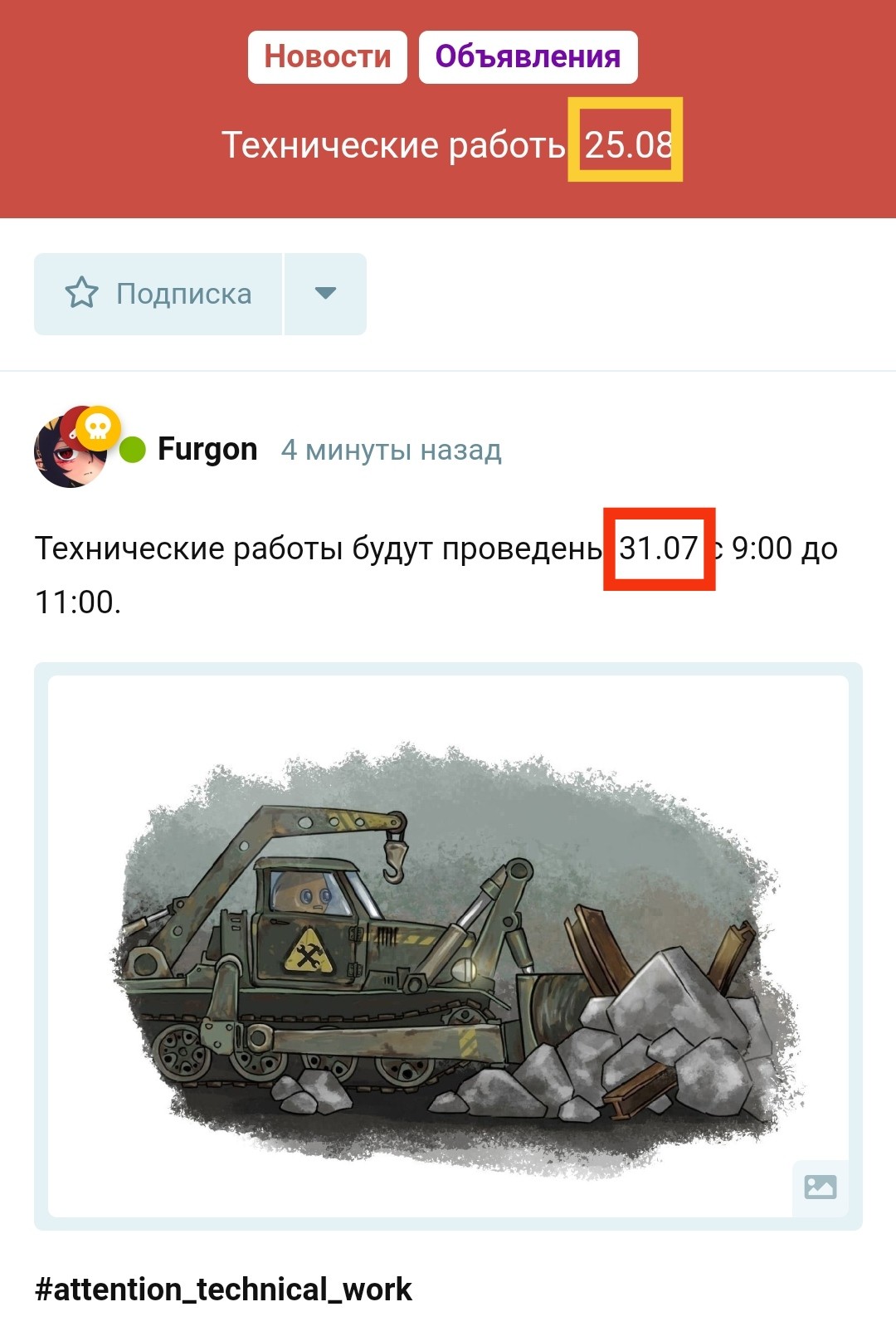
Task: Click the warning sign on the bulldozer picture
Action: point(309,951)
